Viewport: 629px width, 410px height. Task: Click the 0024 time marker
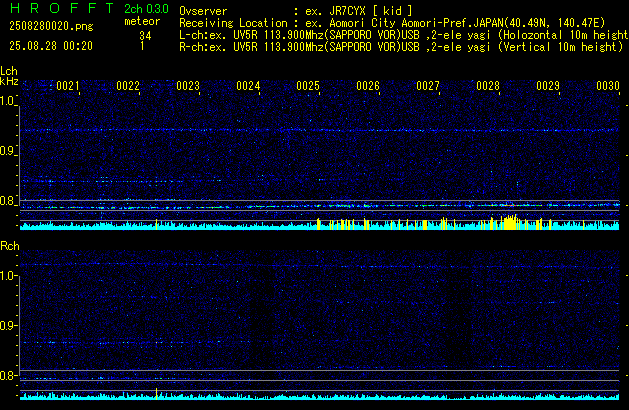click(248, 86)
